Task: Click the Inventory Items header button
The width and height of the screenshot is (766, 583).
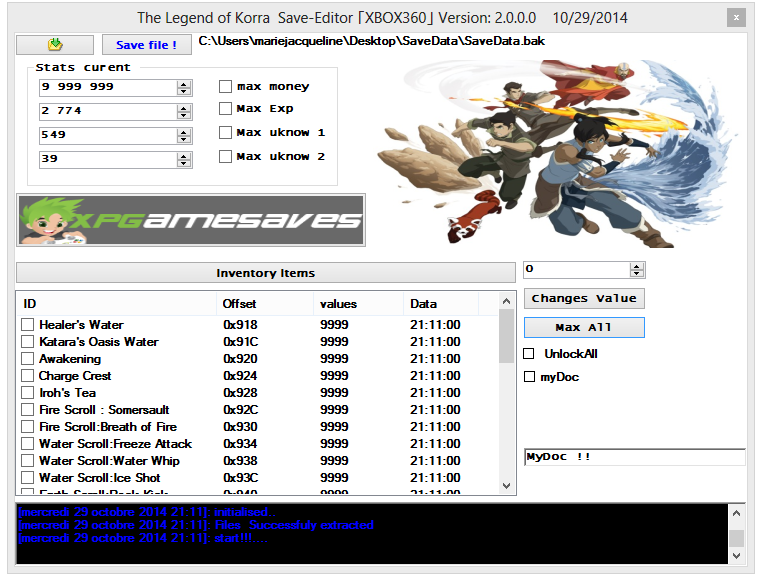Action: (265, 273)
